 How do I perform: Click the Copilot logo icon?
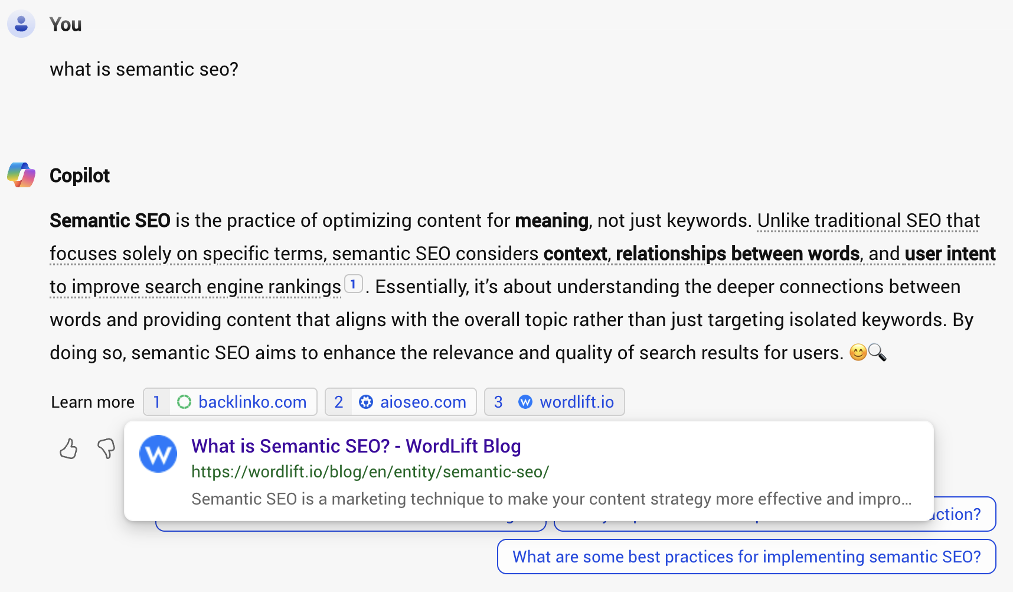coord(20,174)
